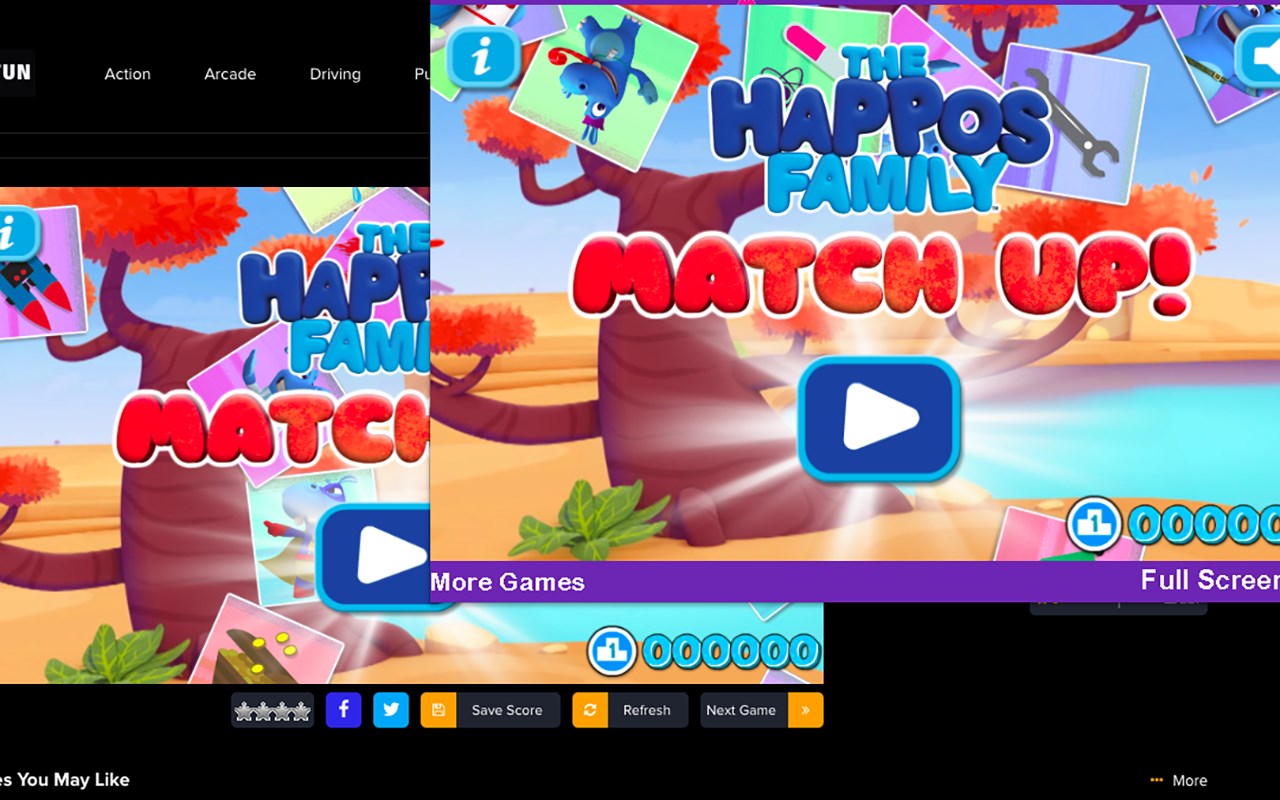Click More Games on the purple bar
The height and width of the screenshot is (800, 1280).
coord(507,582)
